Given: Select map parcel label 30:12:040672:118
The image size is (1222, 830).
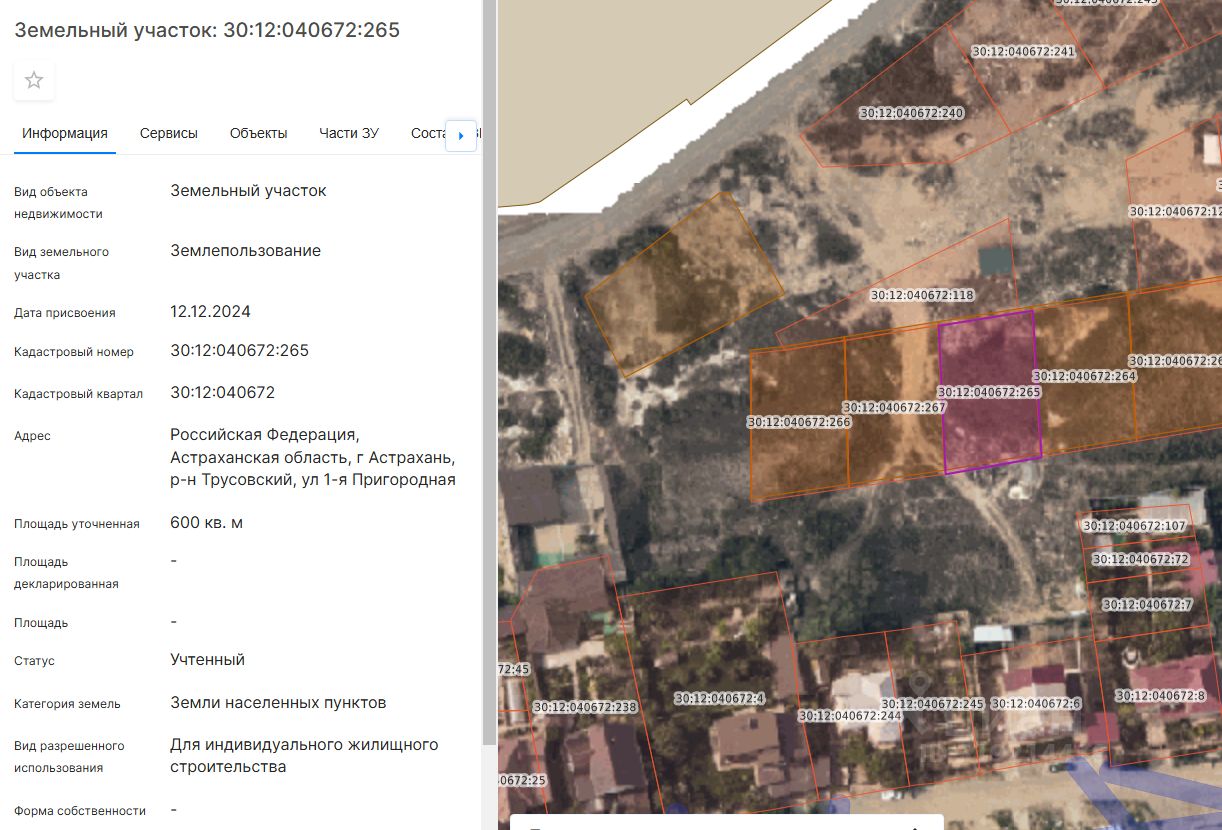Looking at the screenshot, I should point(922,295).
